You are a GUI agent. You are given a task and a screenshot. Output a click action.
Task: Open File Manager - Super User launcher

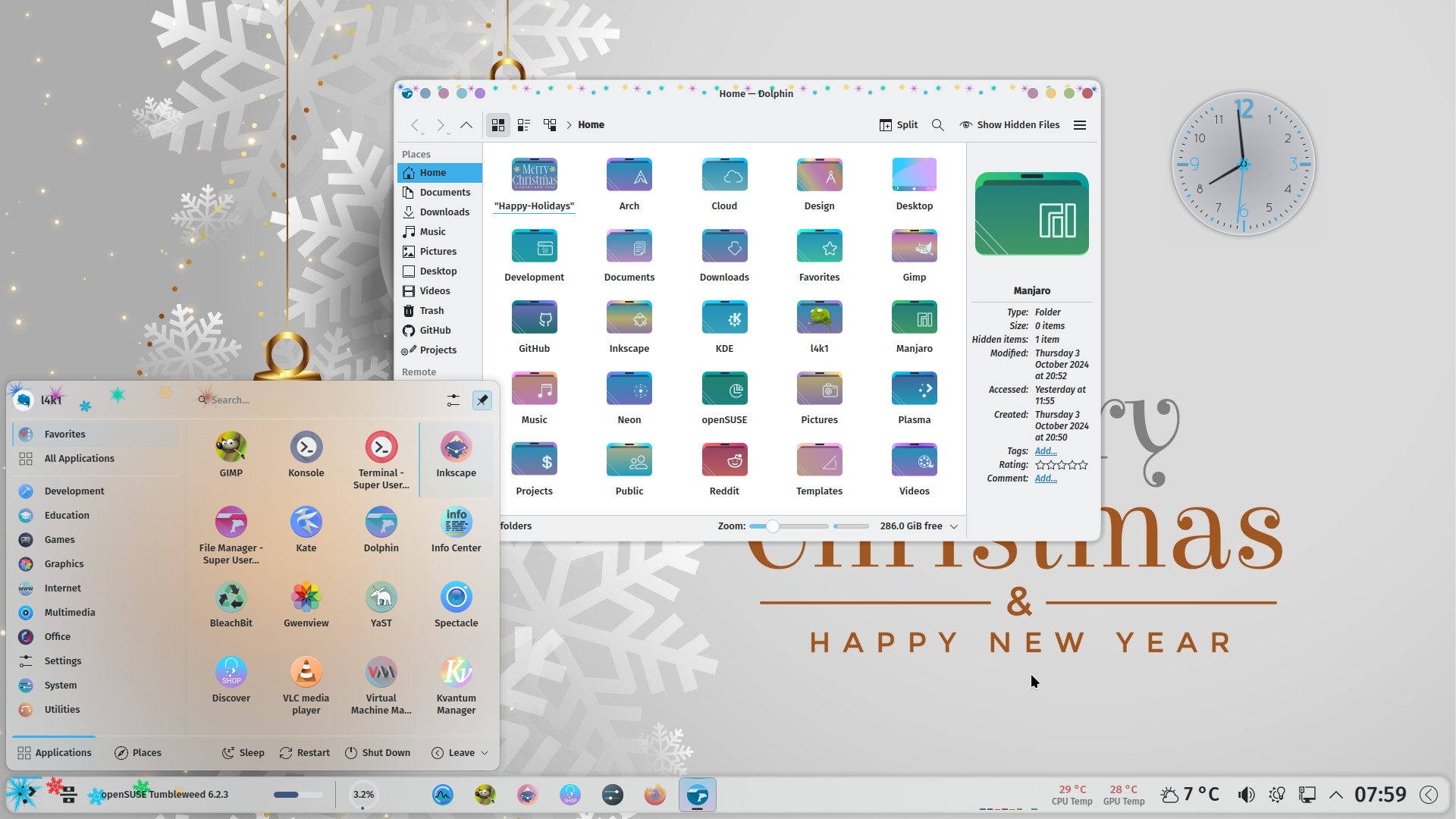(231, 536)
